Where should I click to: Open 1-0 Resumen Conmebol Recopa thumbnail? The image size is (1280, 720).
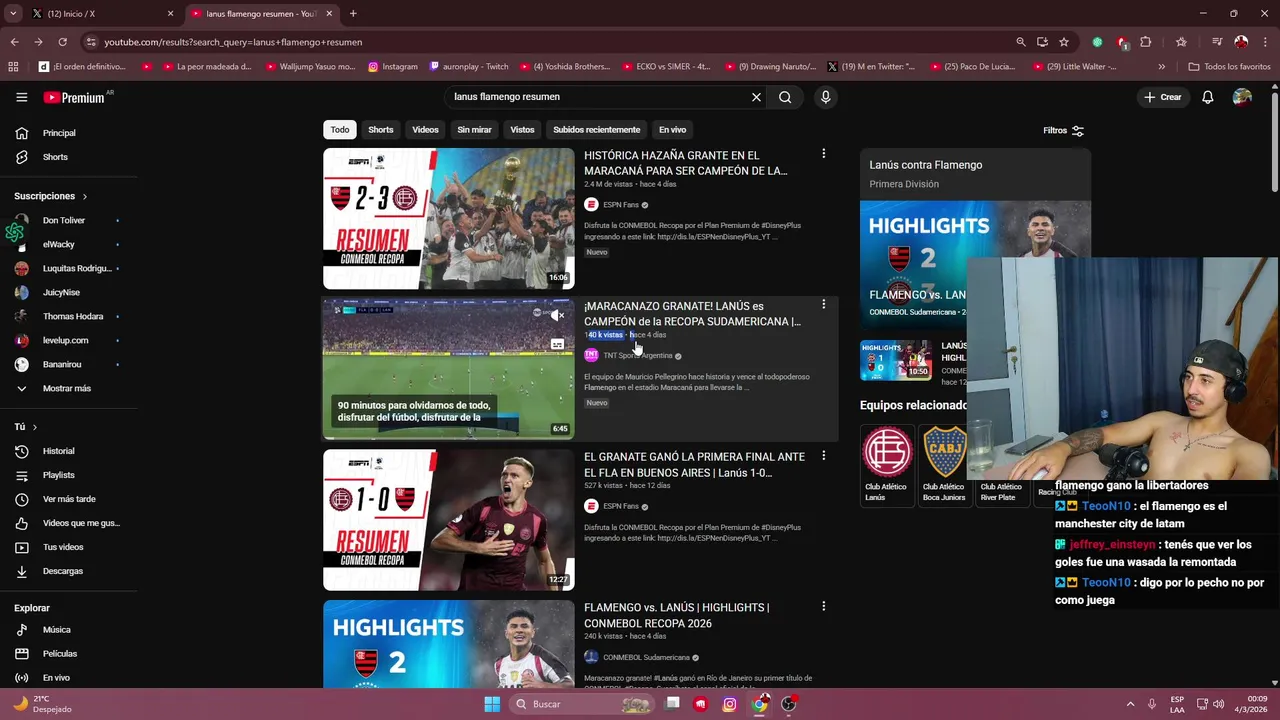click(x=448, y=520)
